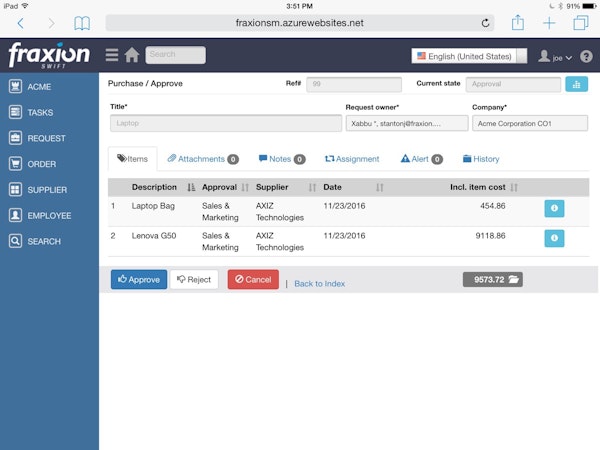Expand the joe user menu

coord(556,56)
